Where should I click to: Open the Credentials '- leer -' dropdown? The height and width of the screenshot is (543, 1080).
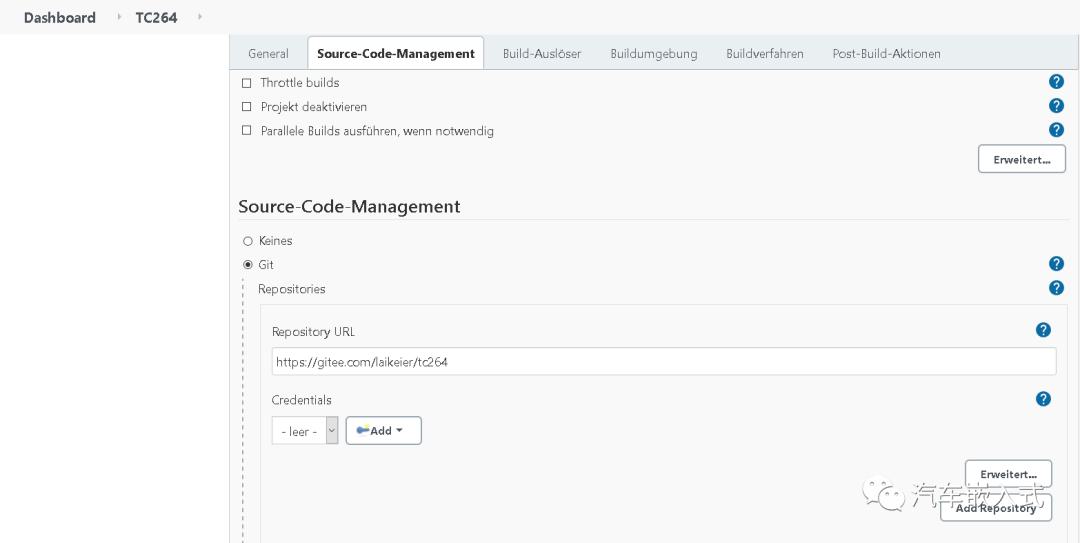tap(305, 431)
